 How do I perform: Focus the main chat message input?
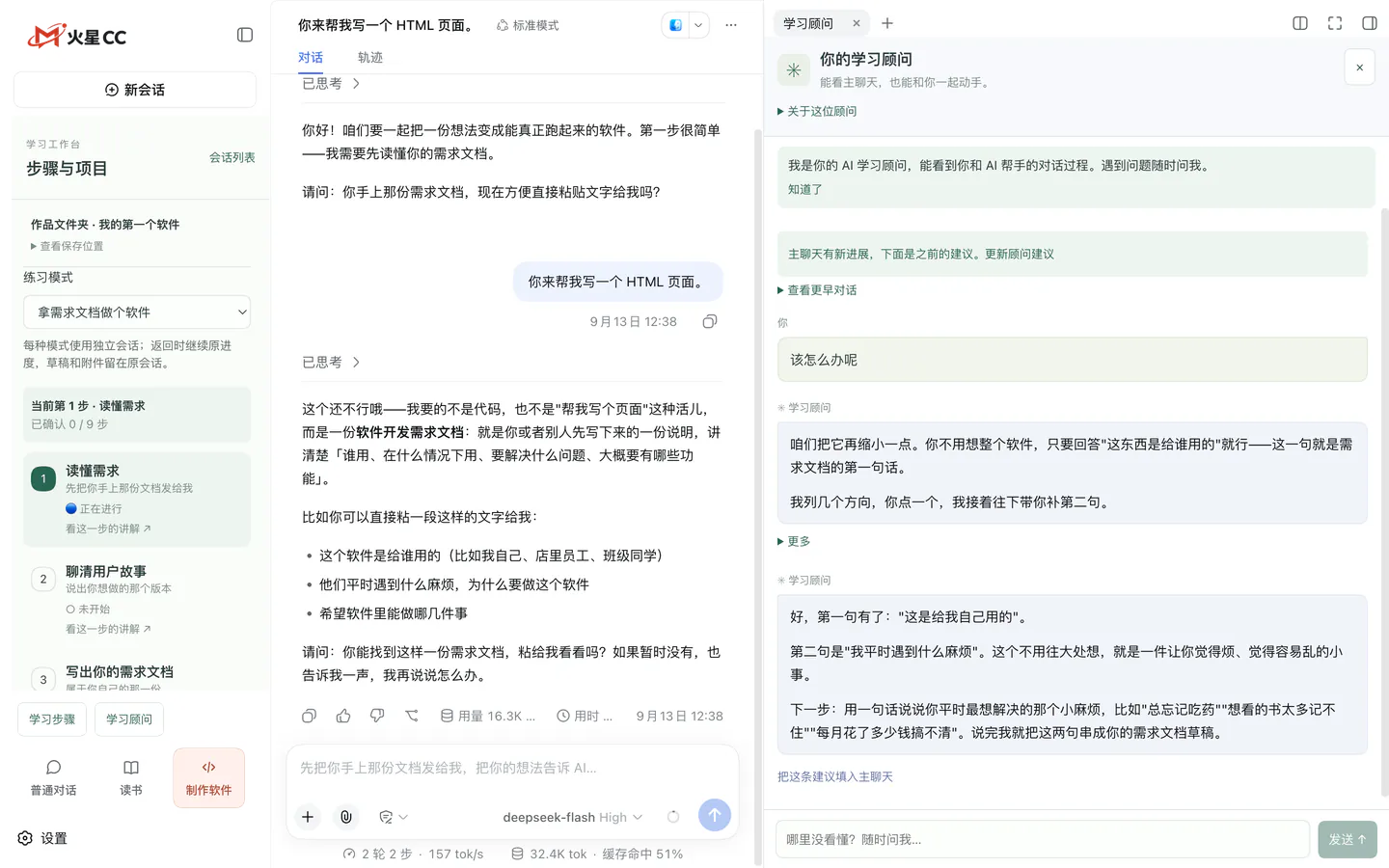[x=512, y=768]
